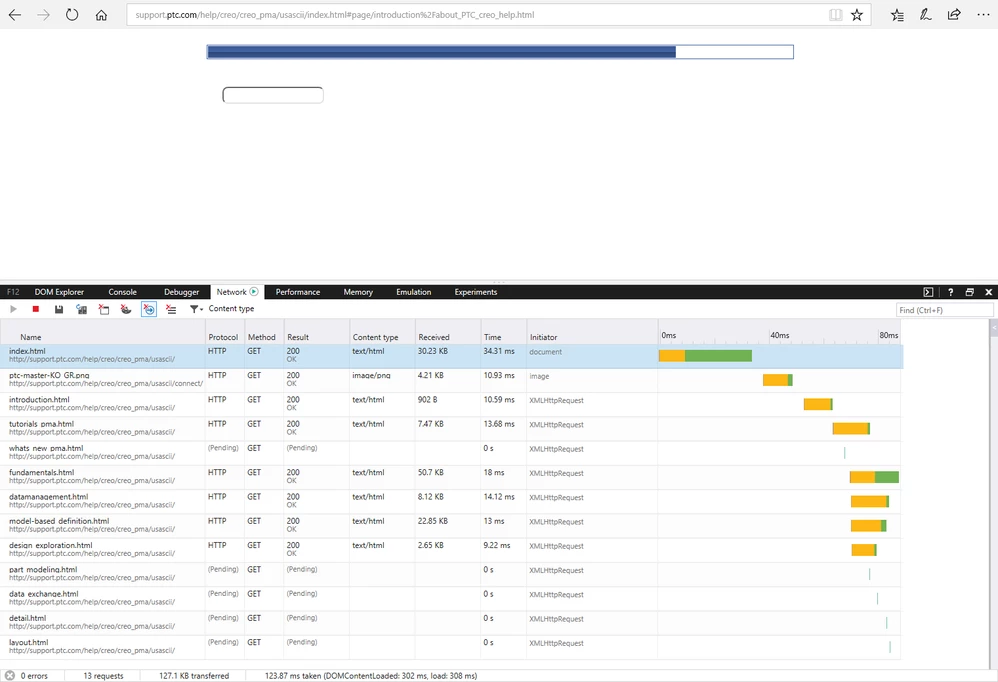Switch to DOM Explorer tab
The image size is (998, 682).
point(59,292)
